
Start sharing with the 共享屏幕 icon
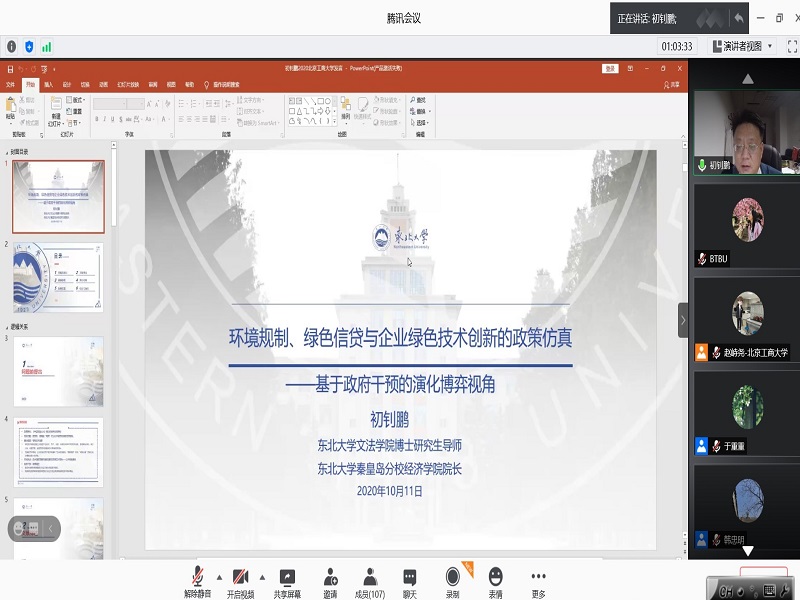[287, 576]
